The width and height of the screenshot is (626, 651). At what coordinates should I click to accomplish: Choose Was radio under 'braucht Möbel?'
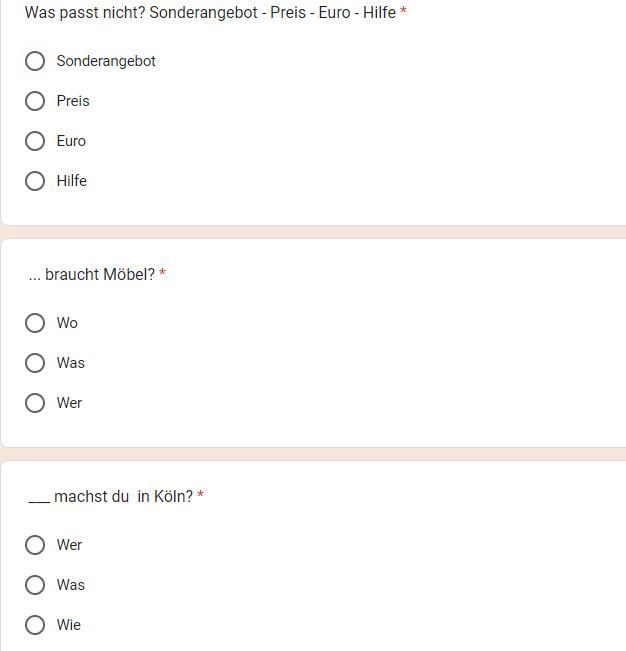(35, 363)
